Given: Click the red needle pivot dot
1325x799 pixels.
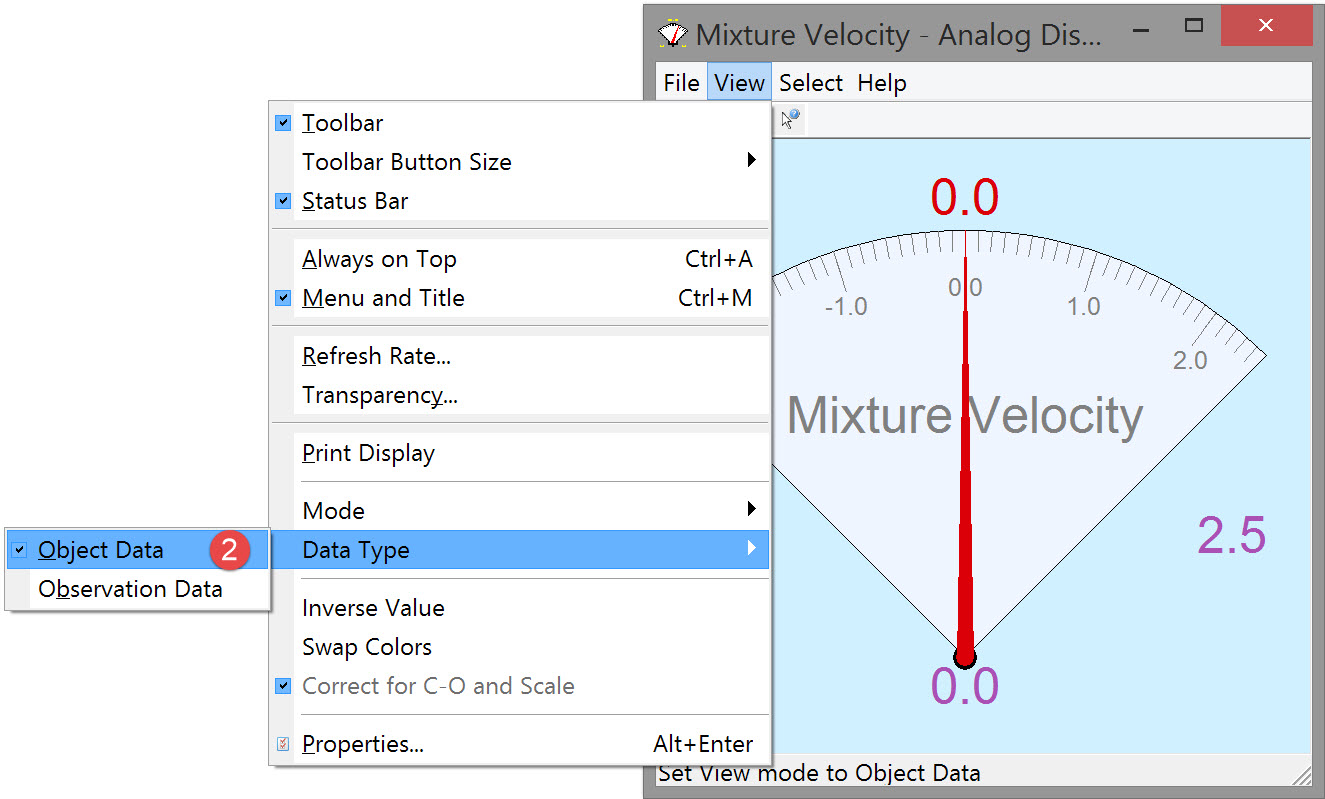Looking at the screenshot, I should (964, 657).
